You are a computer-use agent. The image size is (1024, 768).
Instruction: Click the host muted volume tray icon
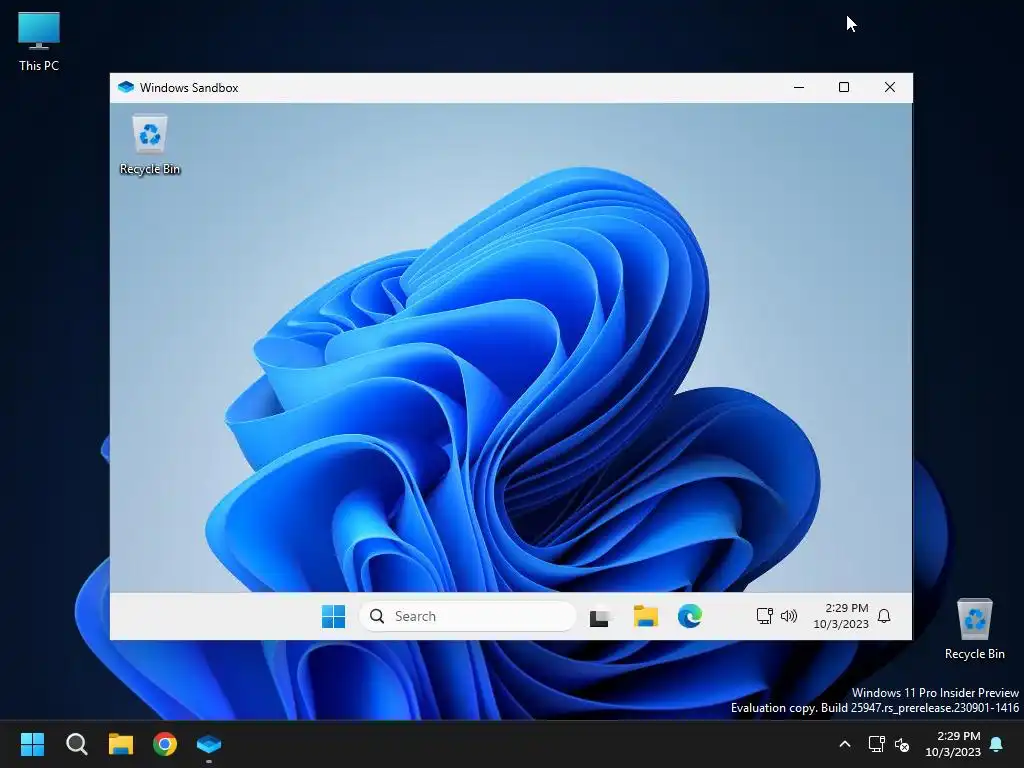pyautogui.click(x=902, y=744)
